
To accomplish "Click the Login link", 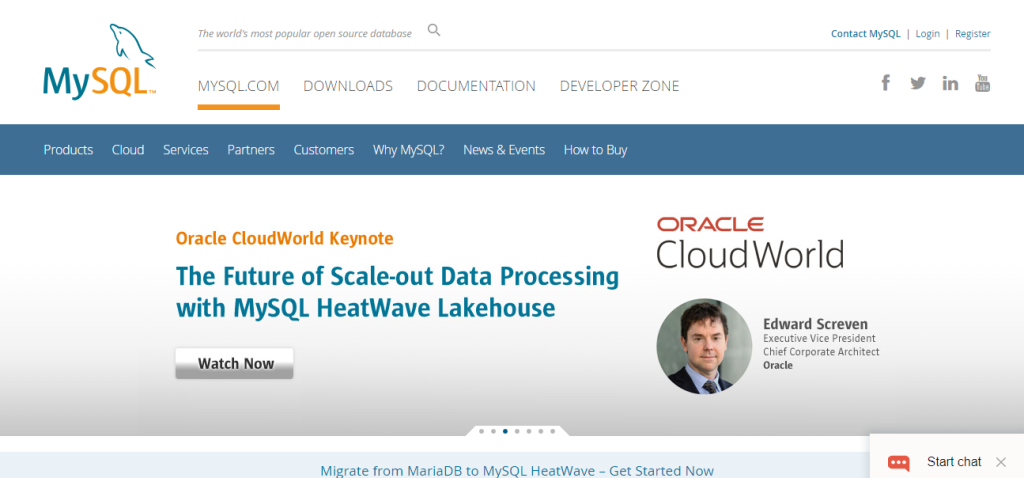I will (x=927, y=33).
